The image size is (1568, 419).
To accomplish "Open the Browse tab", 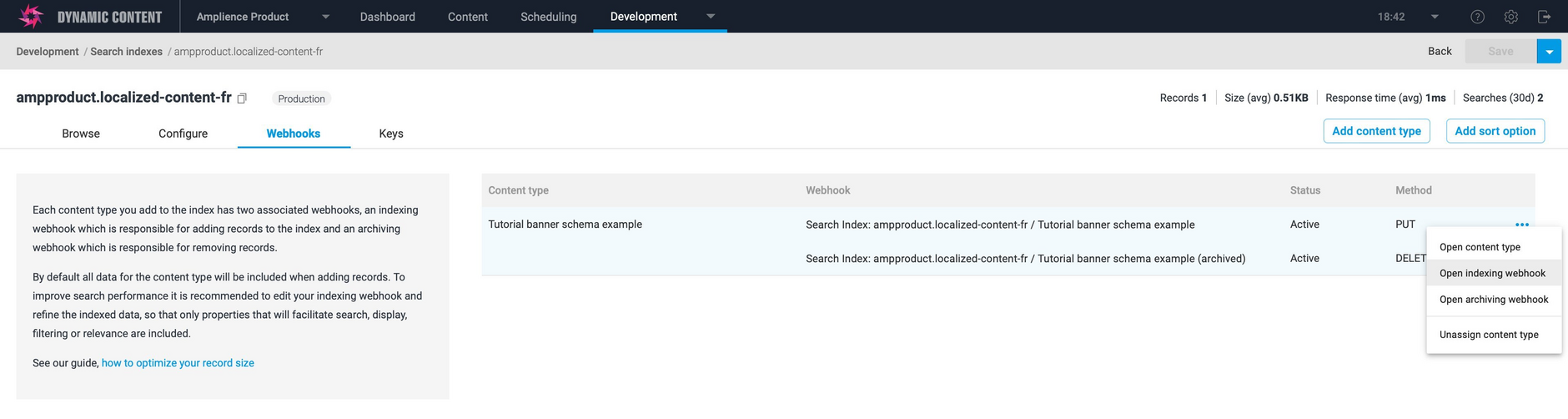I will (81, 134).
